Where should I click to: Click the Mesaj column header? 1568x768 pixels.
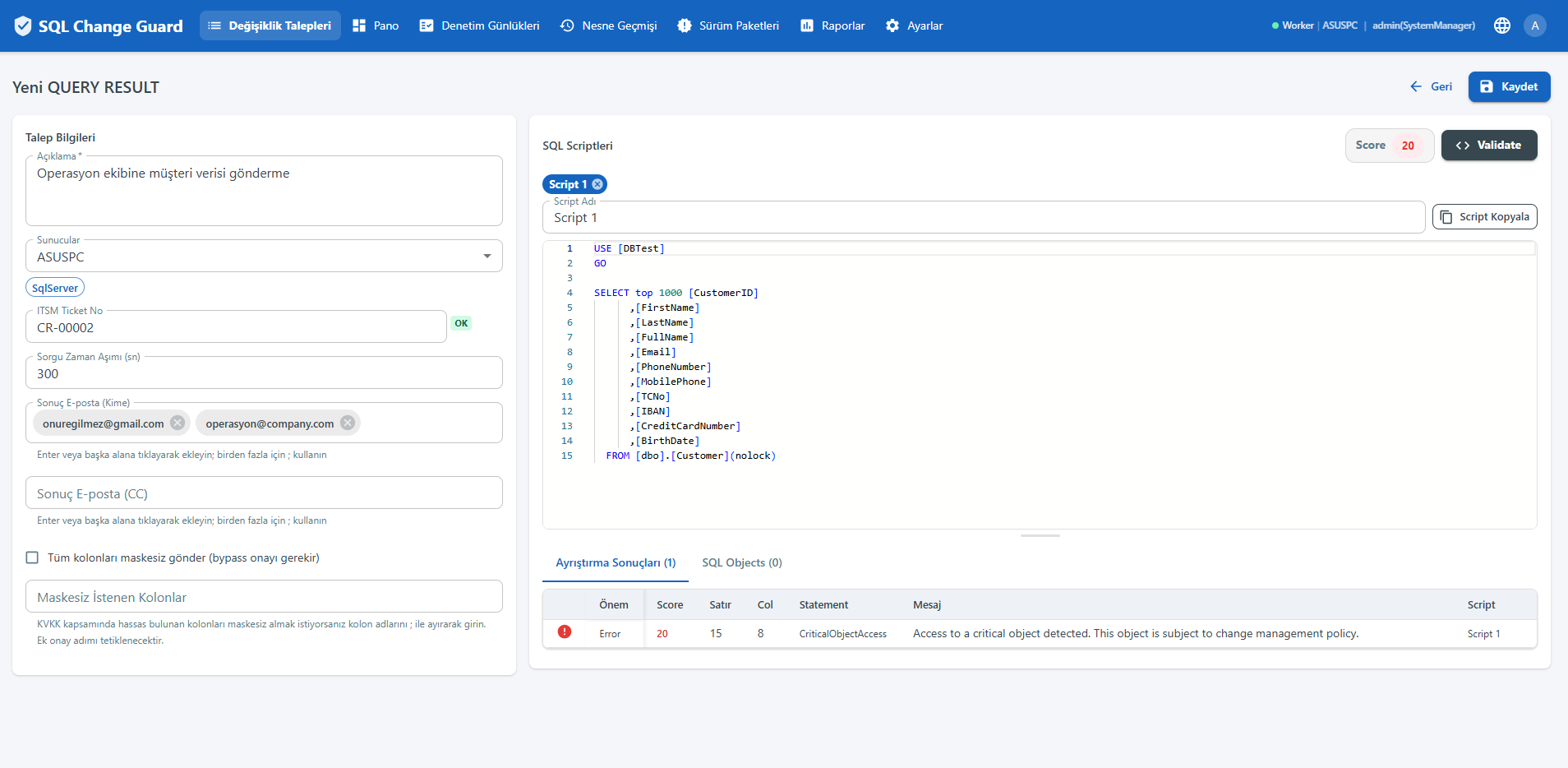(927, 604)
